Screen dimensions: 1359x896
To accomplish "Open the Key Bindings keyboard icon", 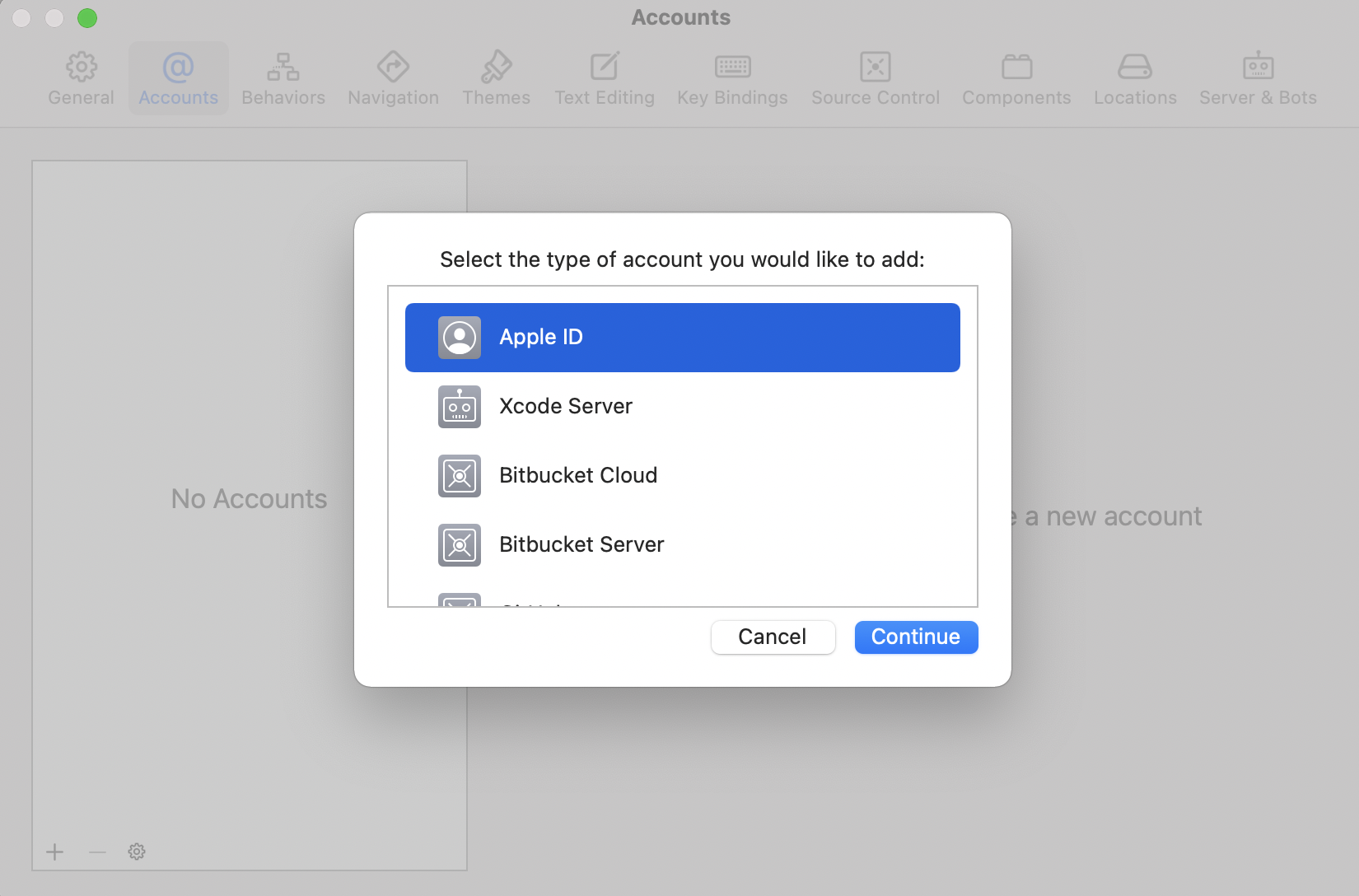I will point(732,67).
